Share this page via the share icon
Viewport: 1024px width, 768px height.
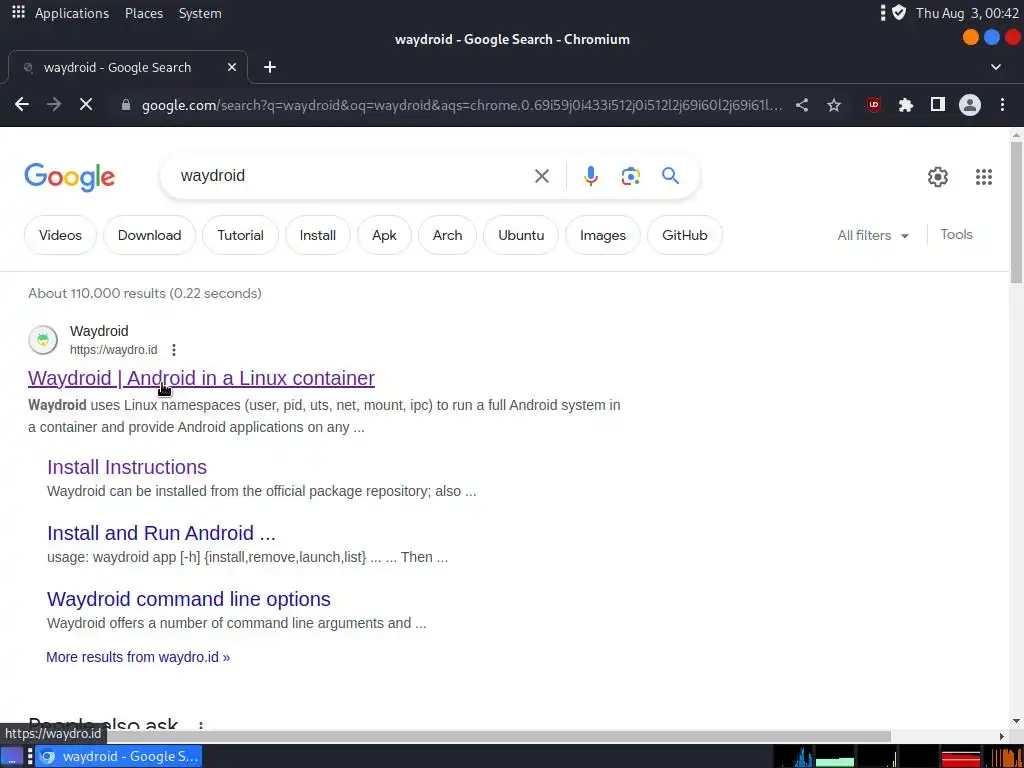(x=802, y=104)
